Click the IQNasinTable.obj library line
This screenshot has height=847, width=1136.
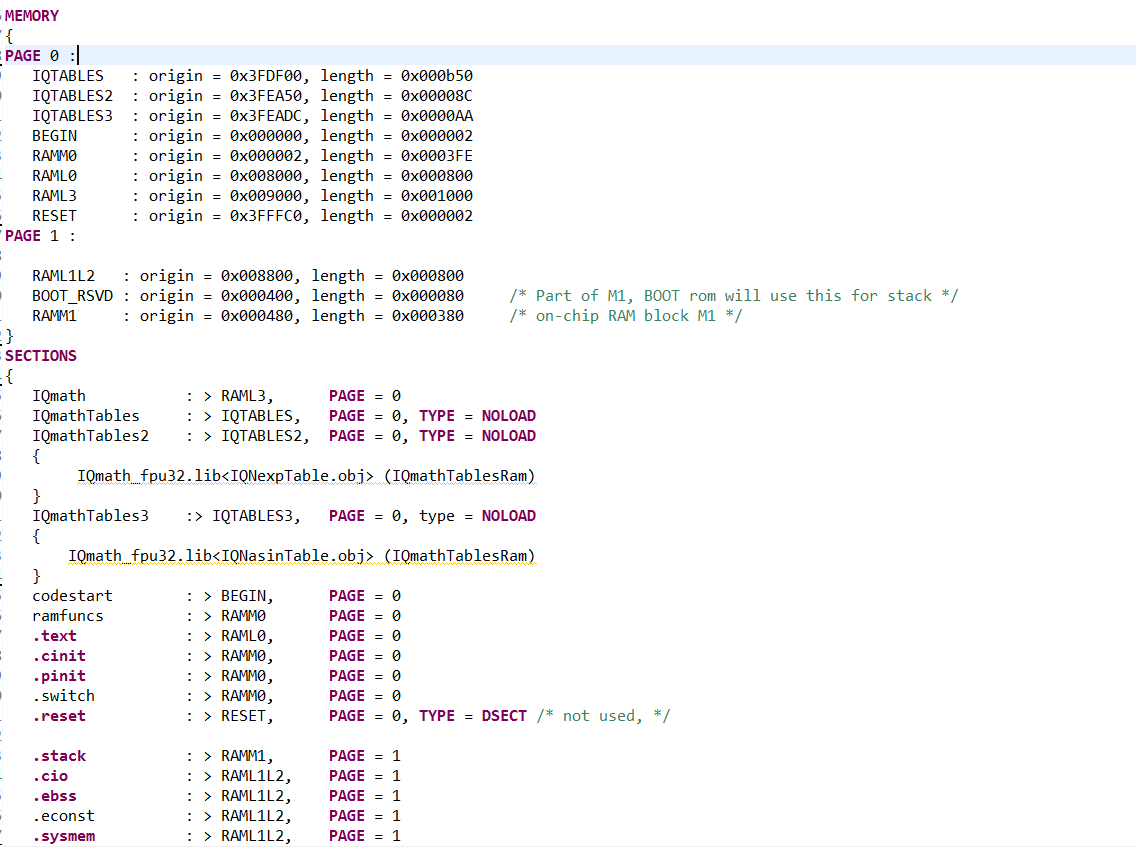click(x=301, y=556)
